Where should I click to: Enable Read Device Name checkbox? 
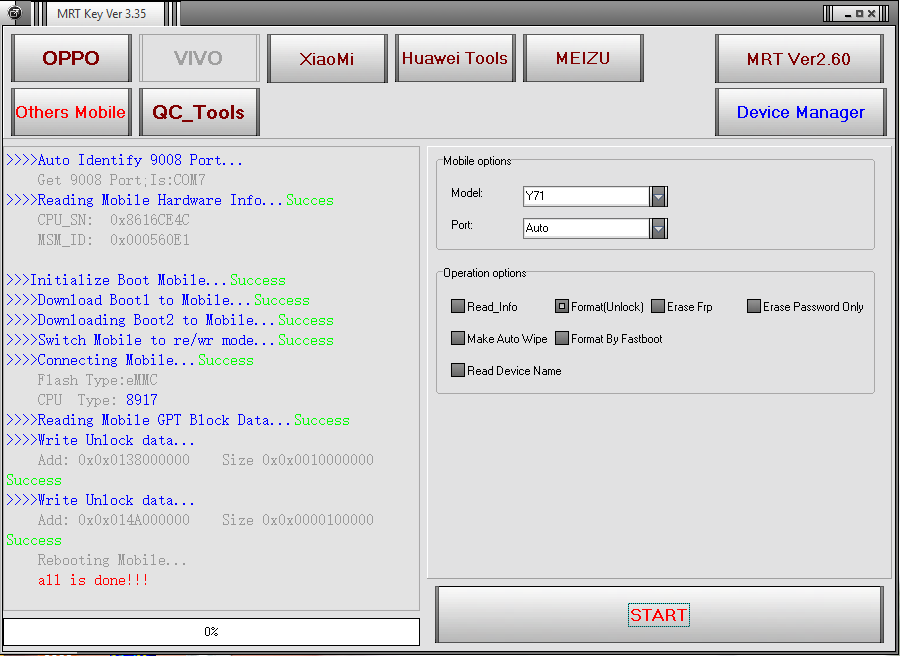click(457, 370)
